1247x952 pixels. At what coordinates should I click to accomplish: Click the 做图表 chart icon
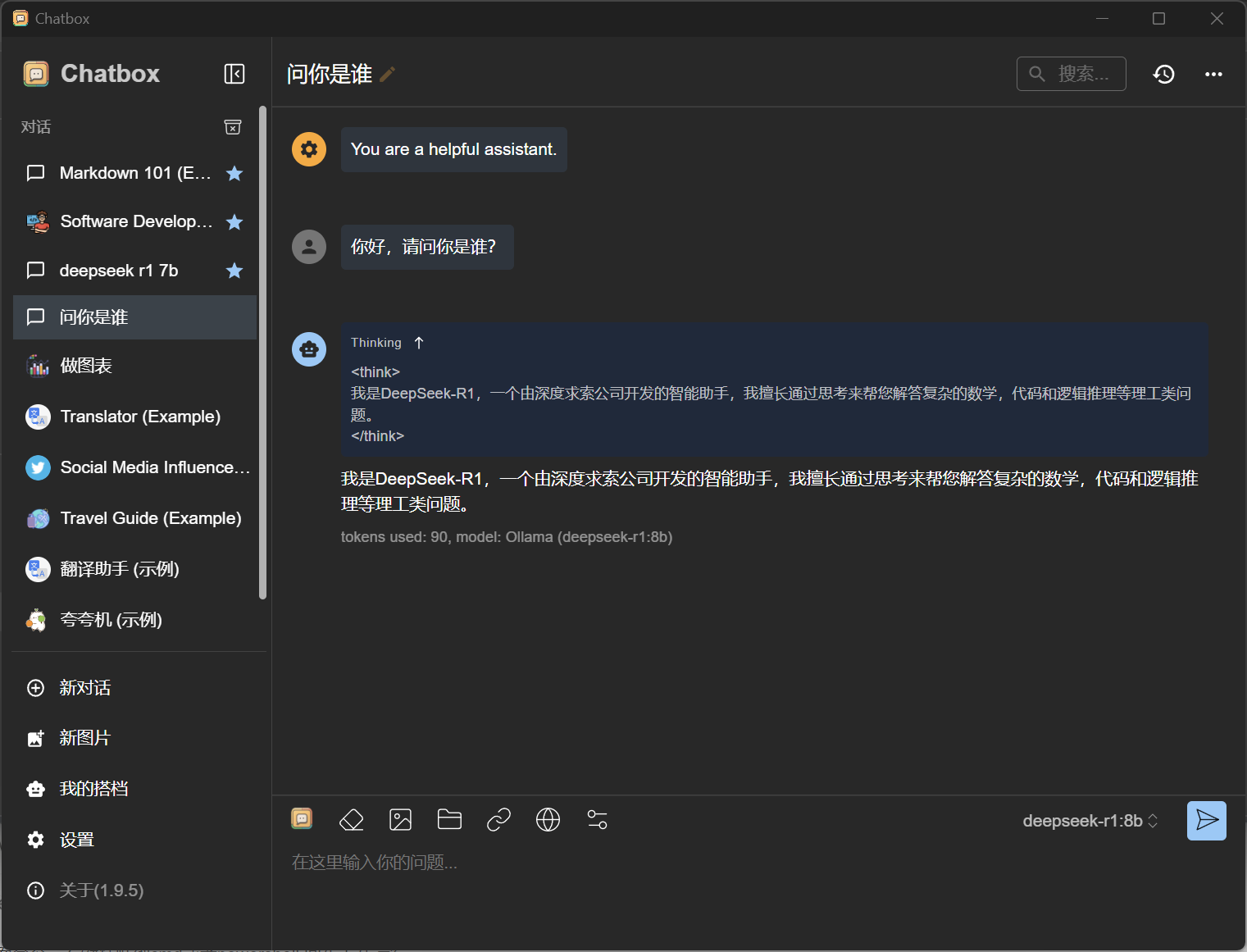39,366
